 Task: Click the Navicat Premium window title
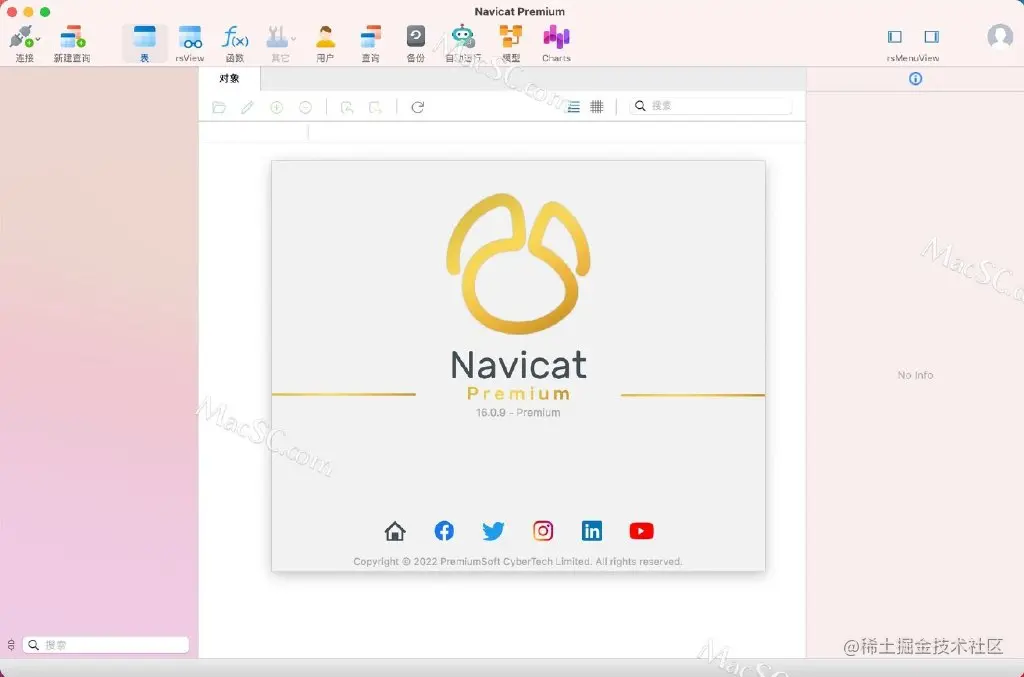click(519, 12)
